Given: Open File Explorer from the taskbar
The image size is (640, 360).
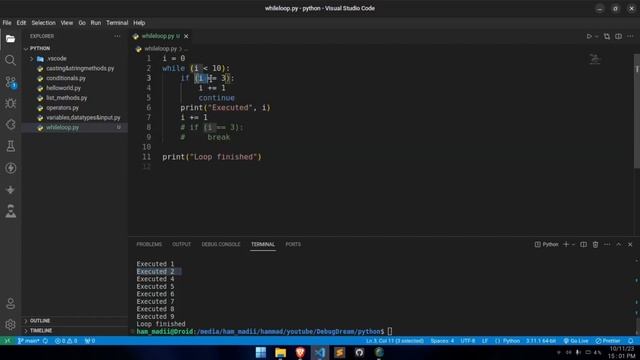Looking at the screenshot, I should click(280, 352).
